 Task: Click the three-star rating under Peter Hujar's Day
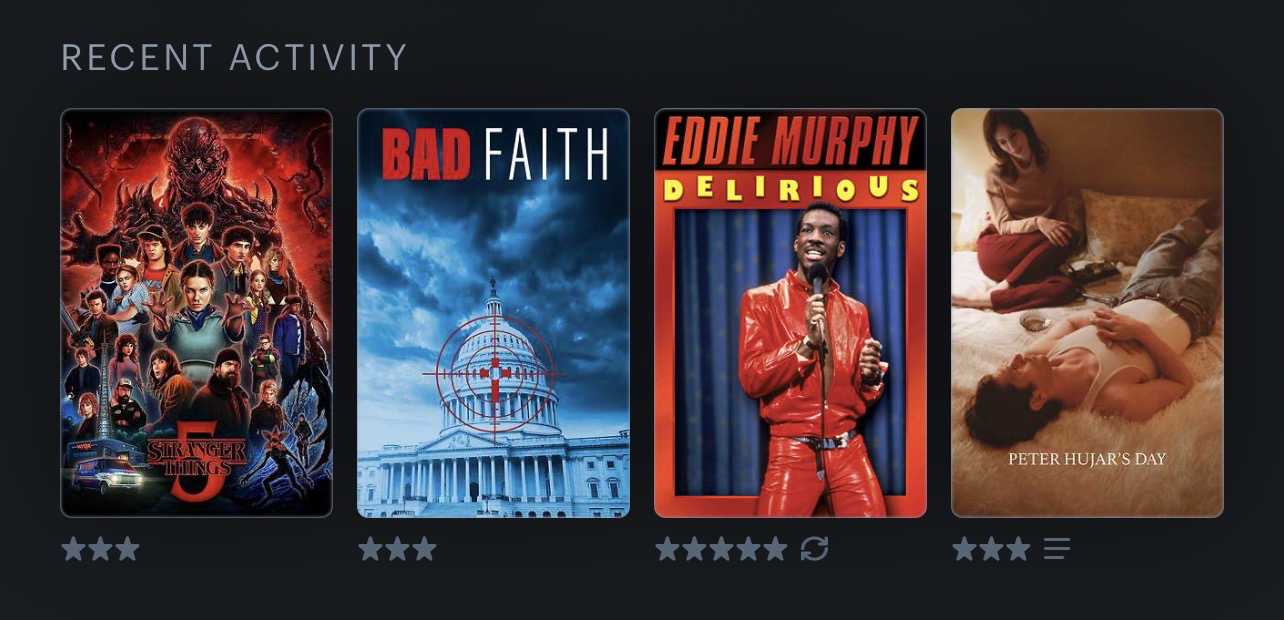pyautogui.click(x=991, y=548)
